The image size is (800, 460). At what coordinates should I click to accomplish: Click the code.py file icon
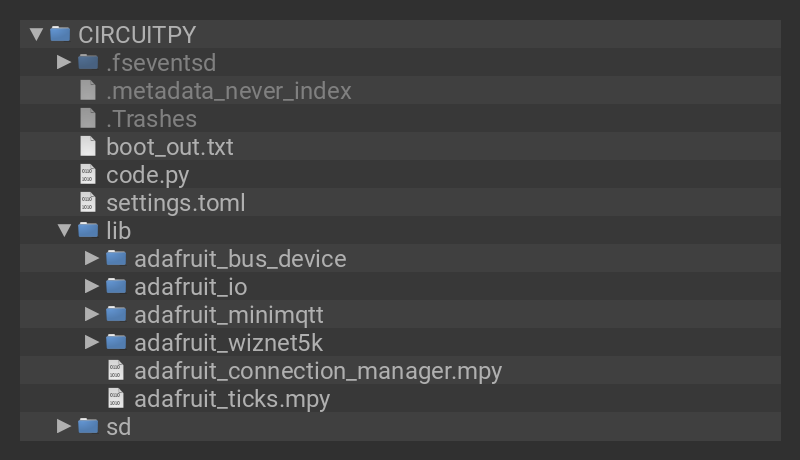click(x=88, y=174)
